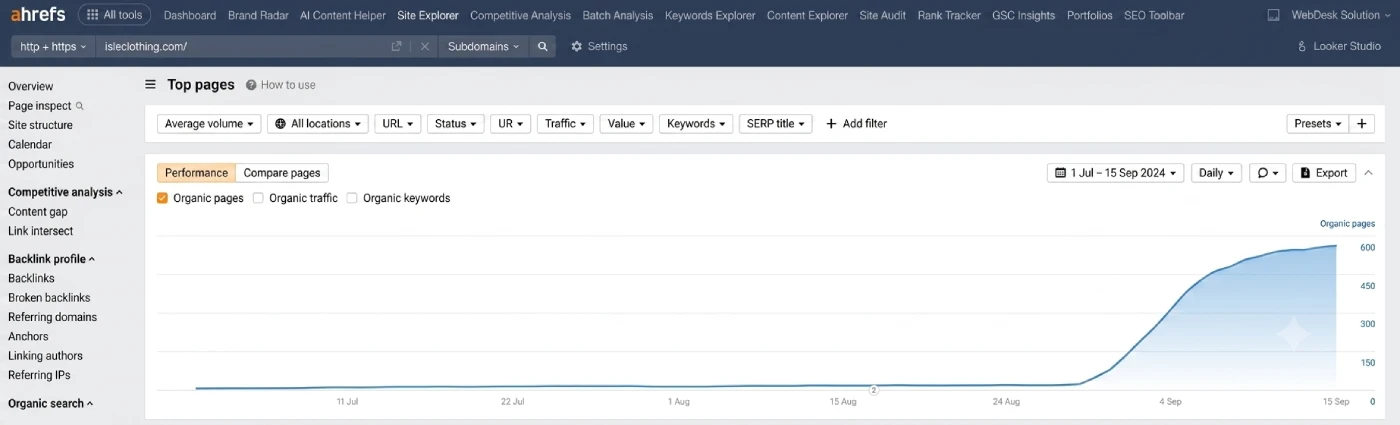Click annotation marker 2 on timeline
Viewport: 1400px width, 425px height.
coord(873,390)
